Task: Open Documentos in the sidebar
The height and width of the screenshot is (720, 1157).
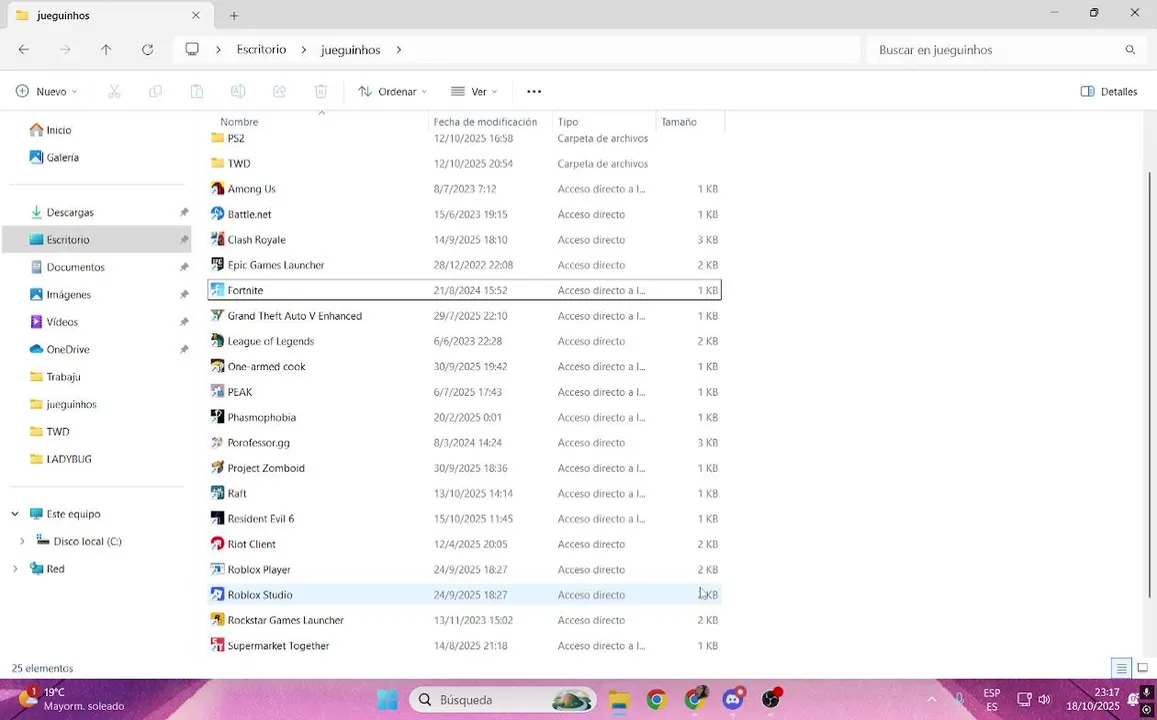Action: [75, 267]
